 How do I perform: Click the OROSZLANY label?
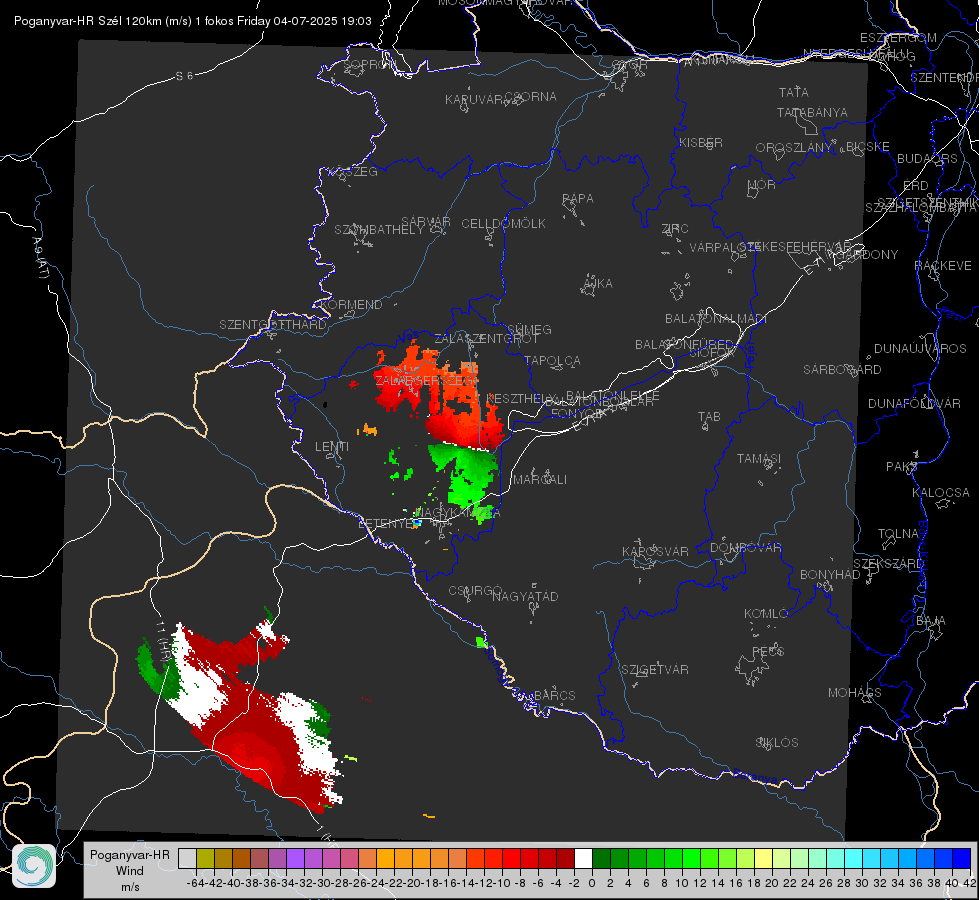(794, 147)
